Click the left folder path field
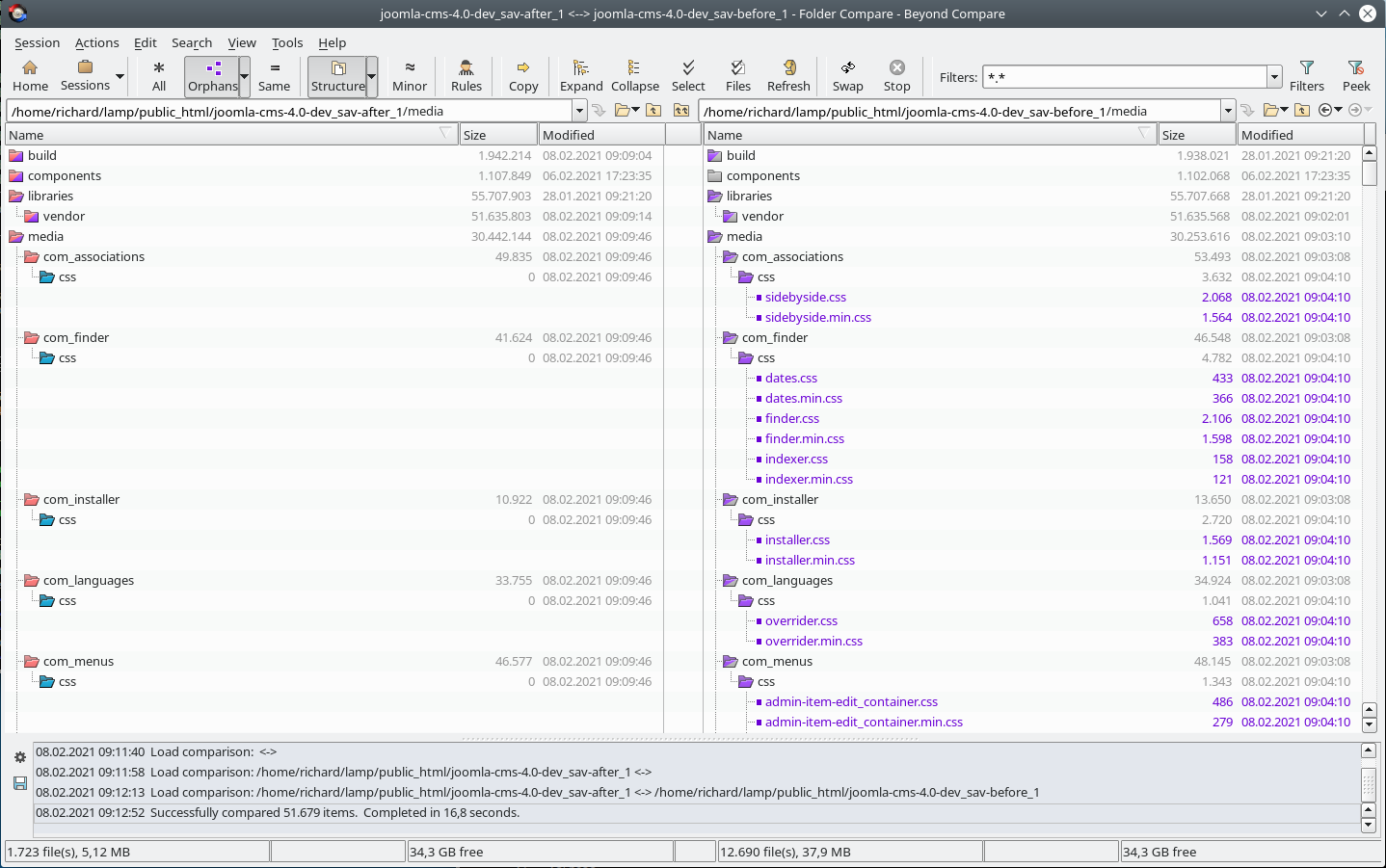This screenshot has width=1386, height=868. 290,111
